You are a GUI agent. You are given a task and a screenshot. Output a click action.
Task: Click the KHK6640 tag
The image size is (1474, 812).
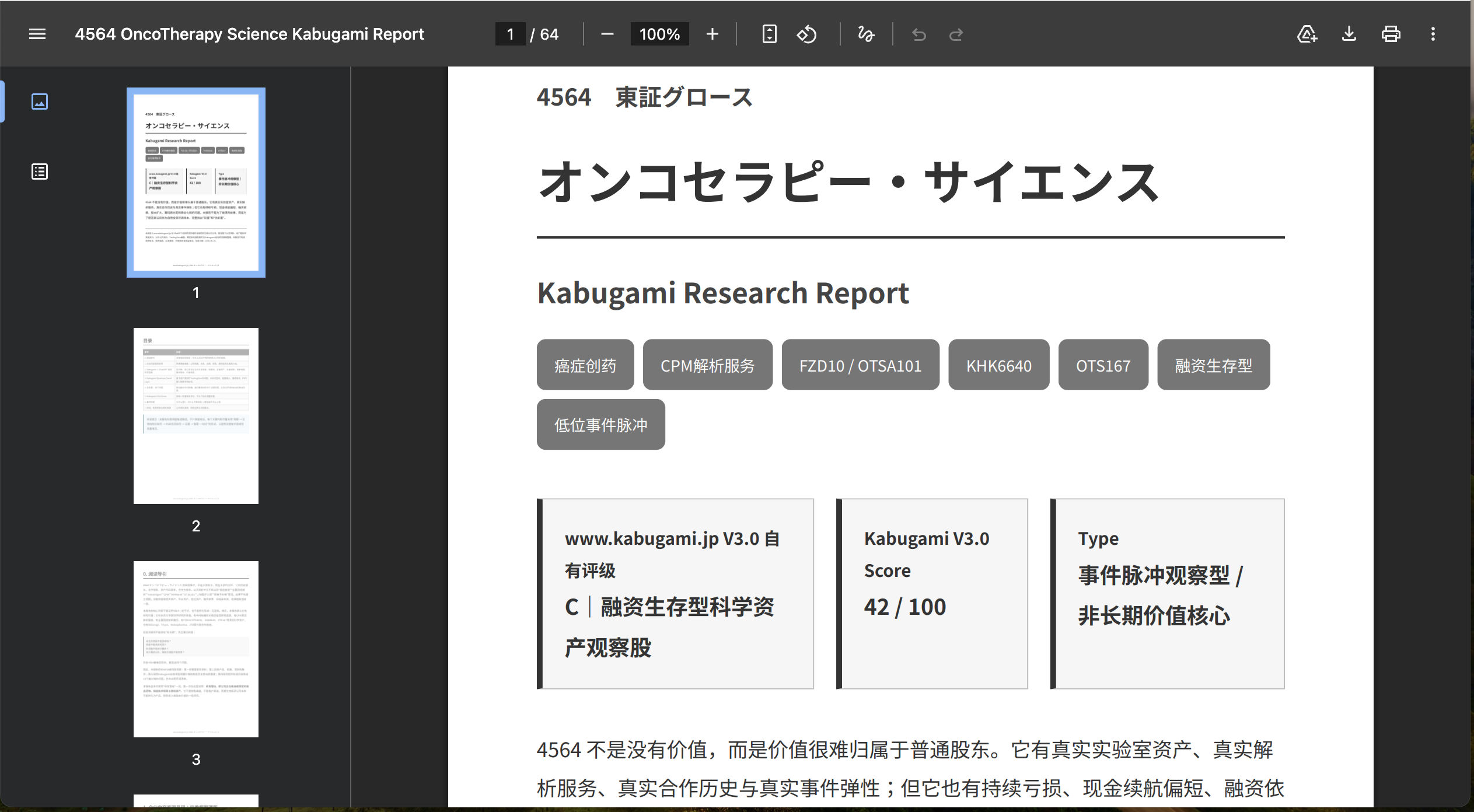pos(999,365)
